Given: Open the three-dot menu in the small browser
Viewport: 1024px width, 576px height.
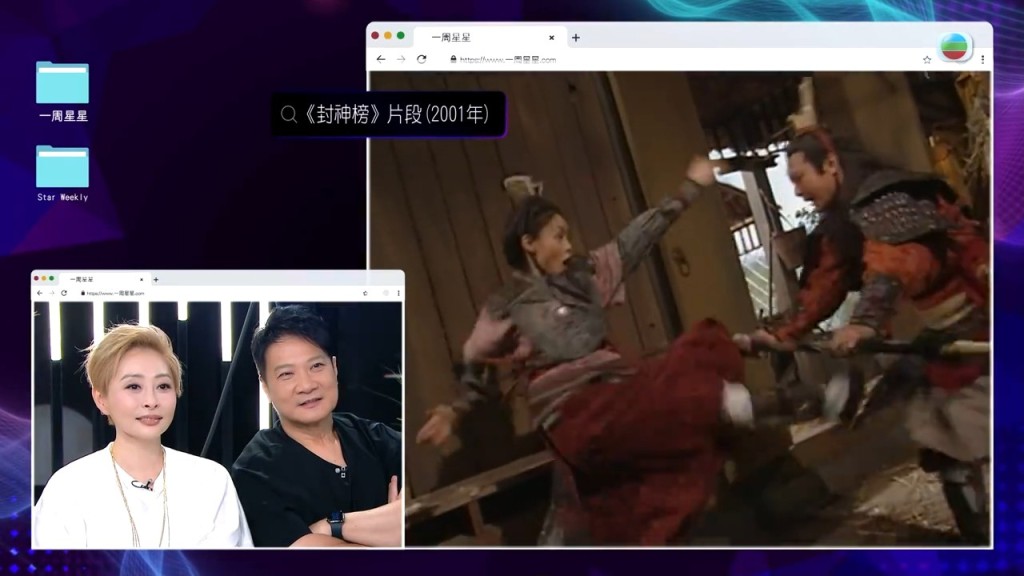Looking at the screenshot, I should (x=398, y=293).
